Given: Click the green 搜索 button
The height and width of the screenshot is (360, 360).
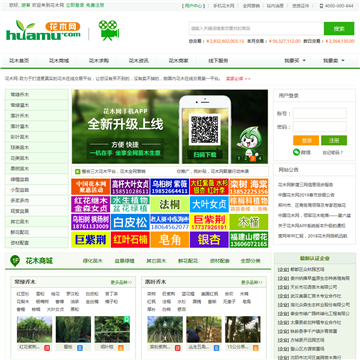Looking at the screenshot, I should tap(339, 29).
